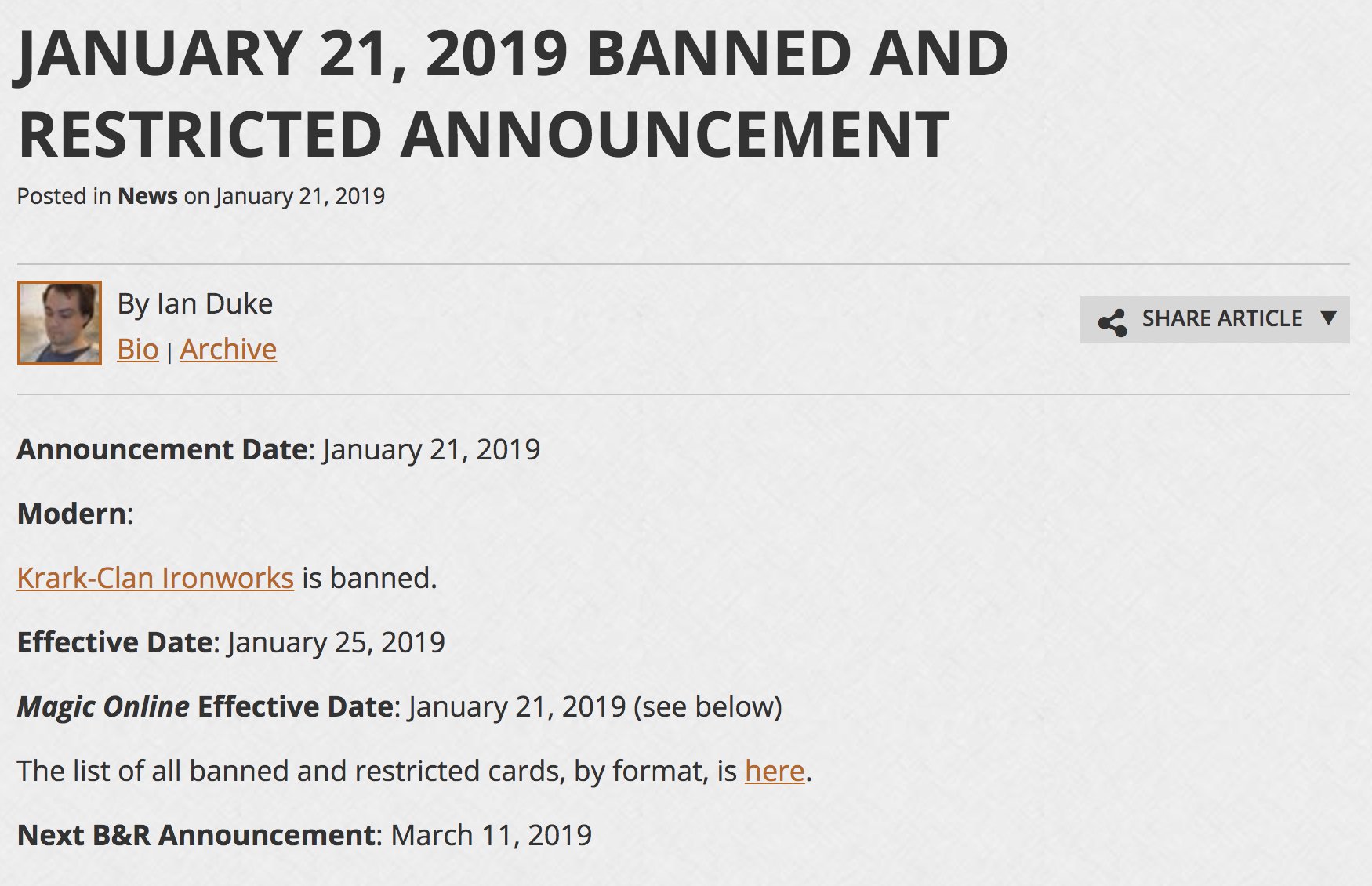1372x886 pixels.
Task: Click the March 11, 2019 date text
Action: tap(492, 836)
